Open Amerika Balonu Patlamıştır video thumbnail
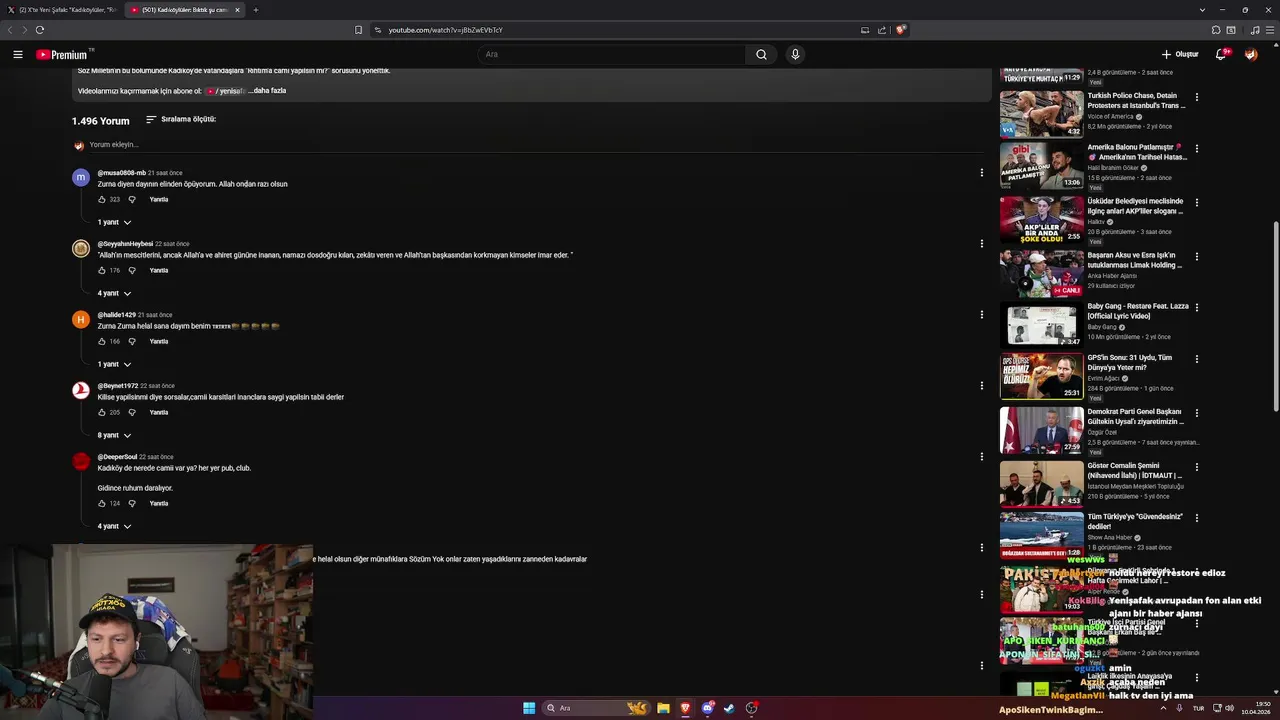Screen dimensions: 1280x720 pyautogui.click(x=1041, y=165)
